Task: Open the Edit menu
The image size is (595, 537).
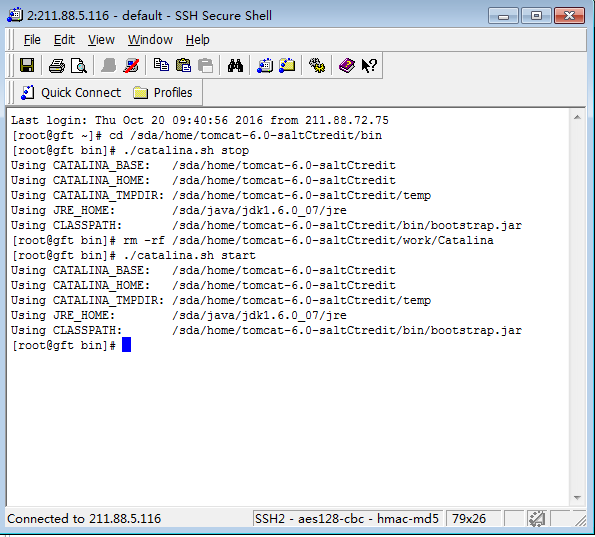Action: point(64,40)
